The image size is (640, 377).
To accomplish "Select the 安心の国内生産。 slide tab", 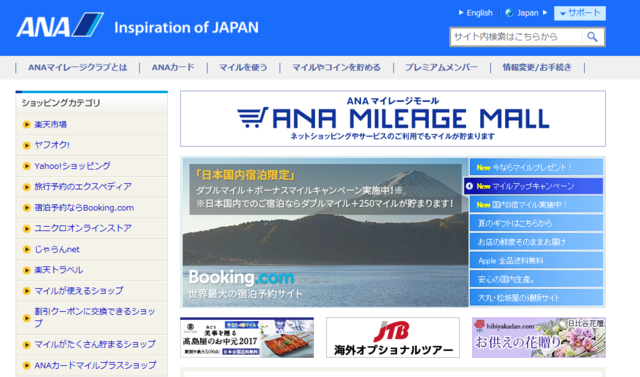I will click(536, 279).
